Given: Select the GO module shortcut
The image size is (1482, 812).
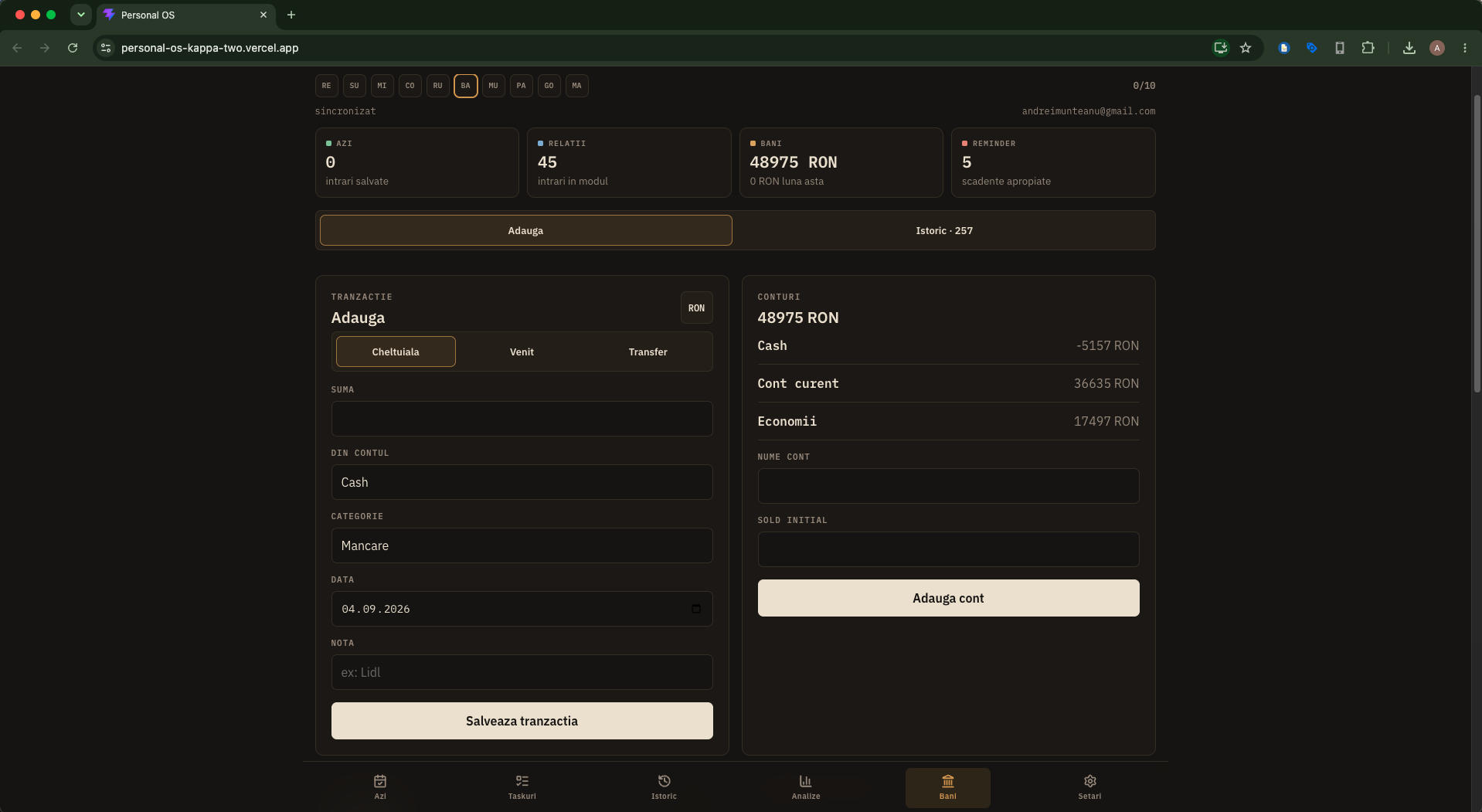Looking at the screenshot, I should click(549, 86).
